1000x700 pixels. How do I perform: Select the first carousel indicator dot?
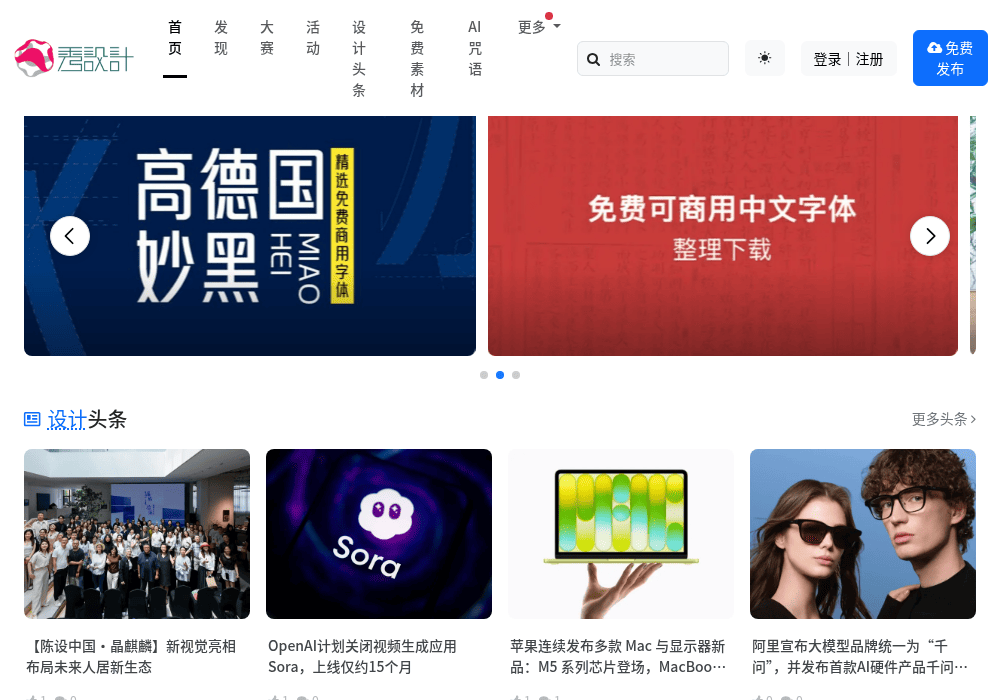(x=484, y=375)
